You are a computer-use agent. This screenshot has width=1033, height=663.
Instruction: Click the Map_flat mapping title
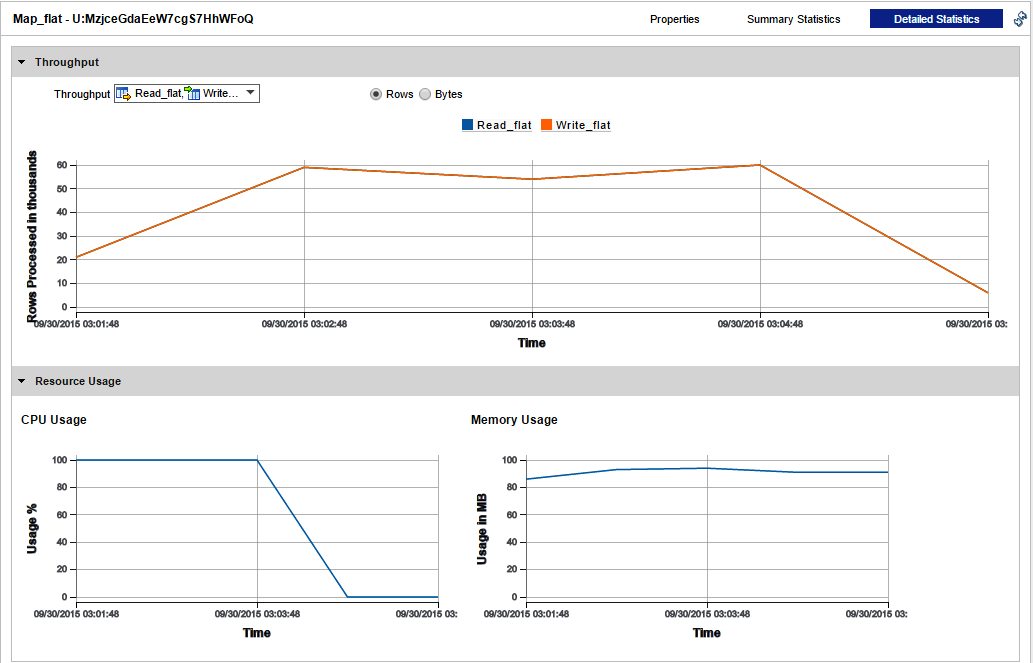pos(133,19)
